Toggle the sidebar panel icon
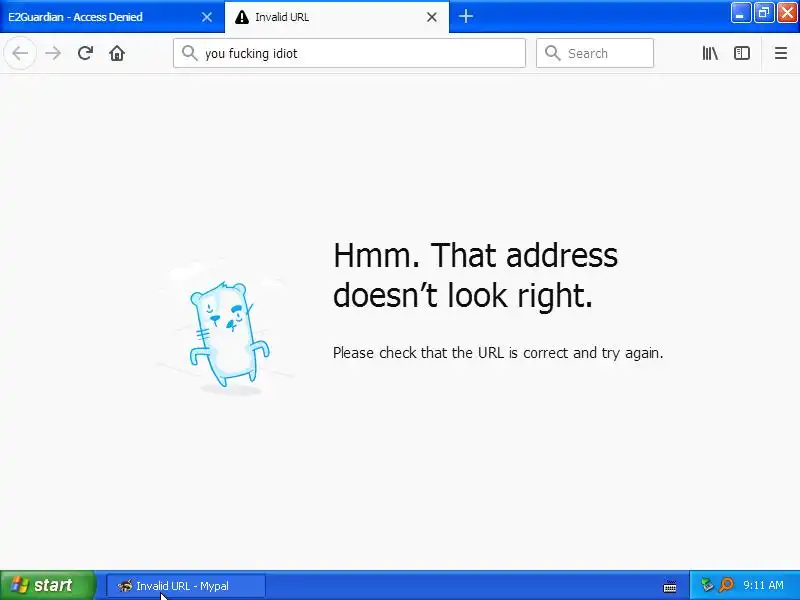The image size is (800, 600). [x=741, y=53]
